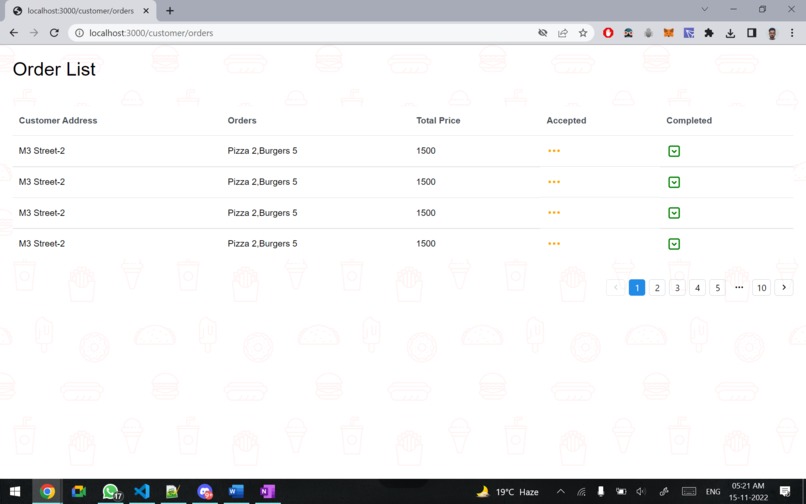The height and width of the screenshot is (504, 806).
Task: Go to pagination page 1
Action: [637, 287]
